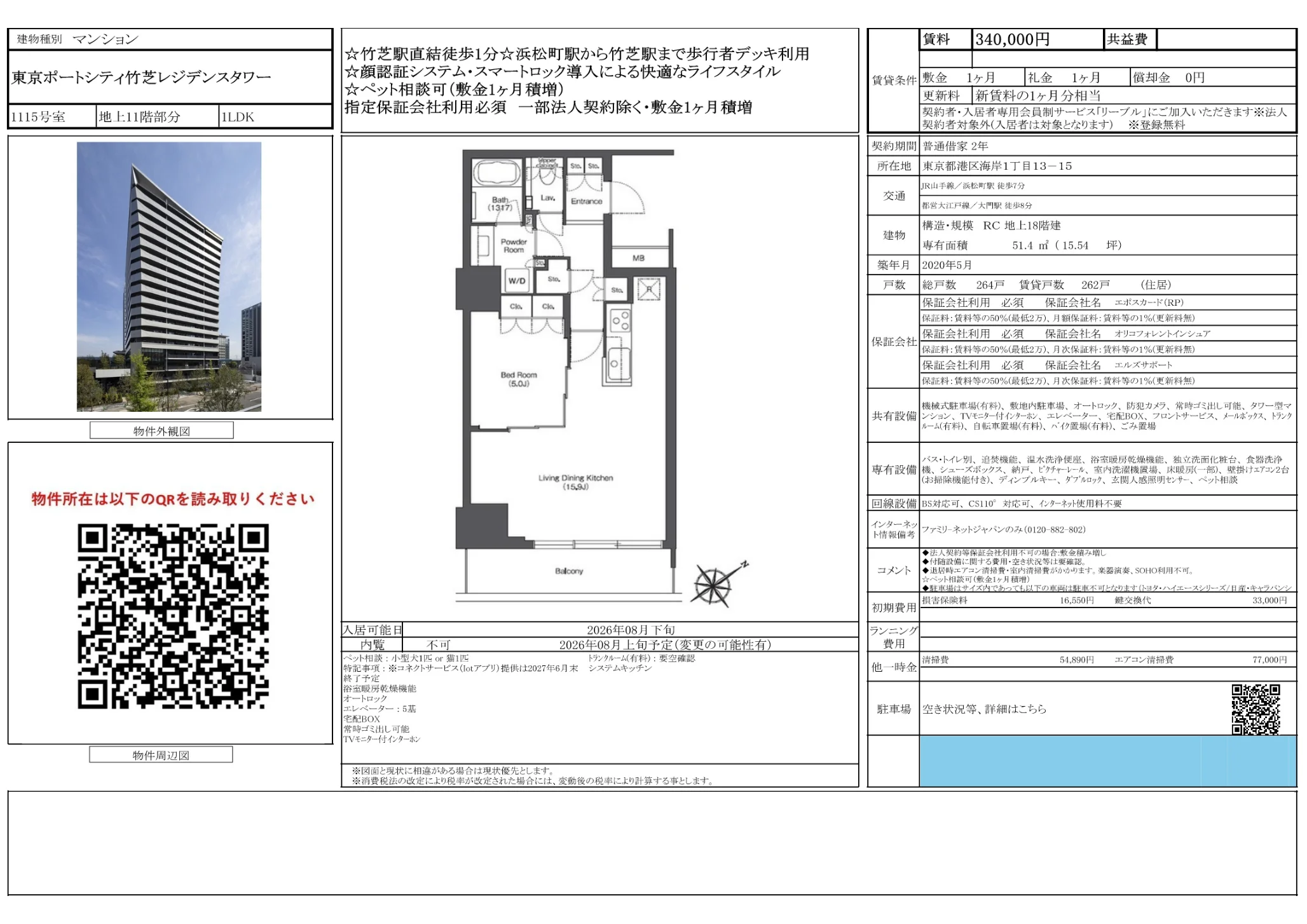The width and height of the screenshot is (1307, 924).
Task: Open the 空き状況等、詳細はこちら parking link
Action: point(984,709)
